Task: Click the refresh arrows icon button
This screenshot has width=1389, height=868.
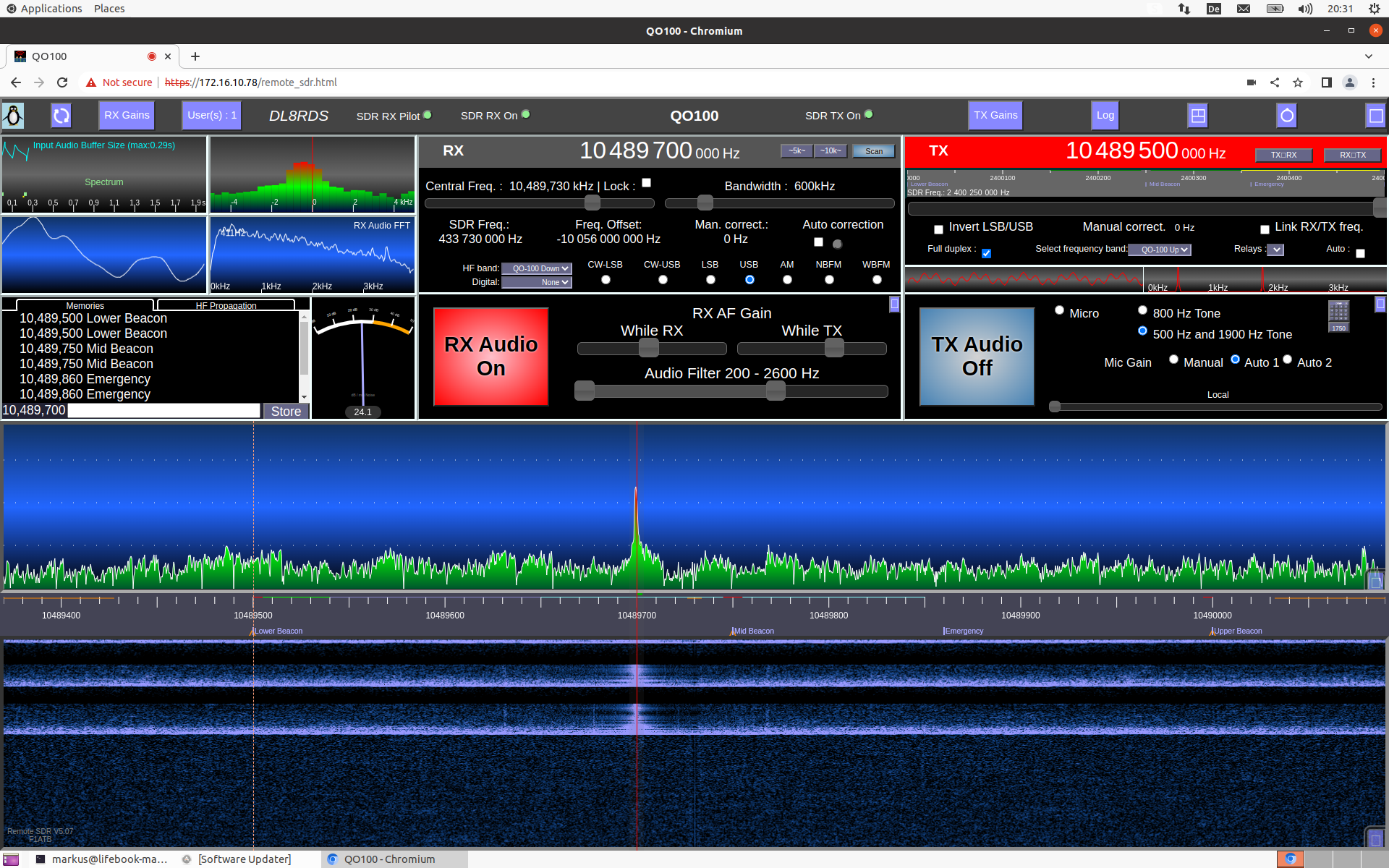Action: [61, 116]
